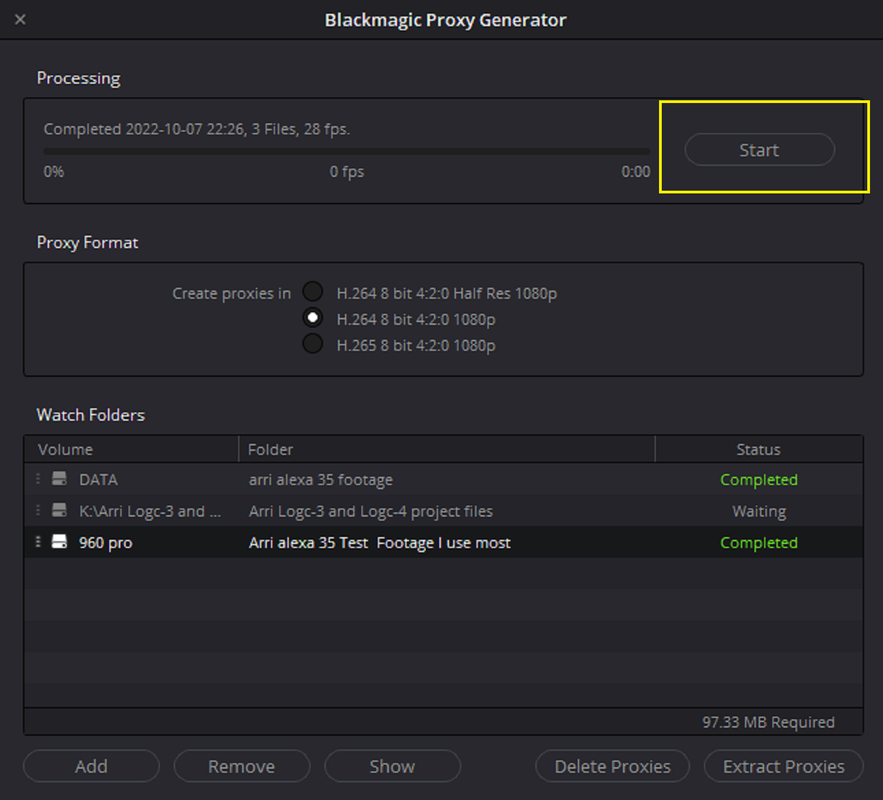Viewport: 883px width, 800px height.
Task: Click the DATA volume name
Action: pos(99,480)
